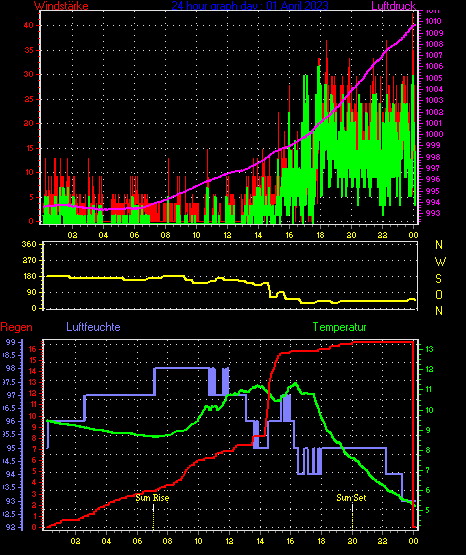Screen dimensions: 466x555
Task: Click the magenta 994 pressure value
Action: point(433,202)
